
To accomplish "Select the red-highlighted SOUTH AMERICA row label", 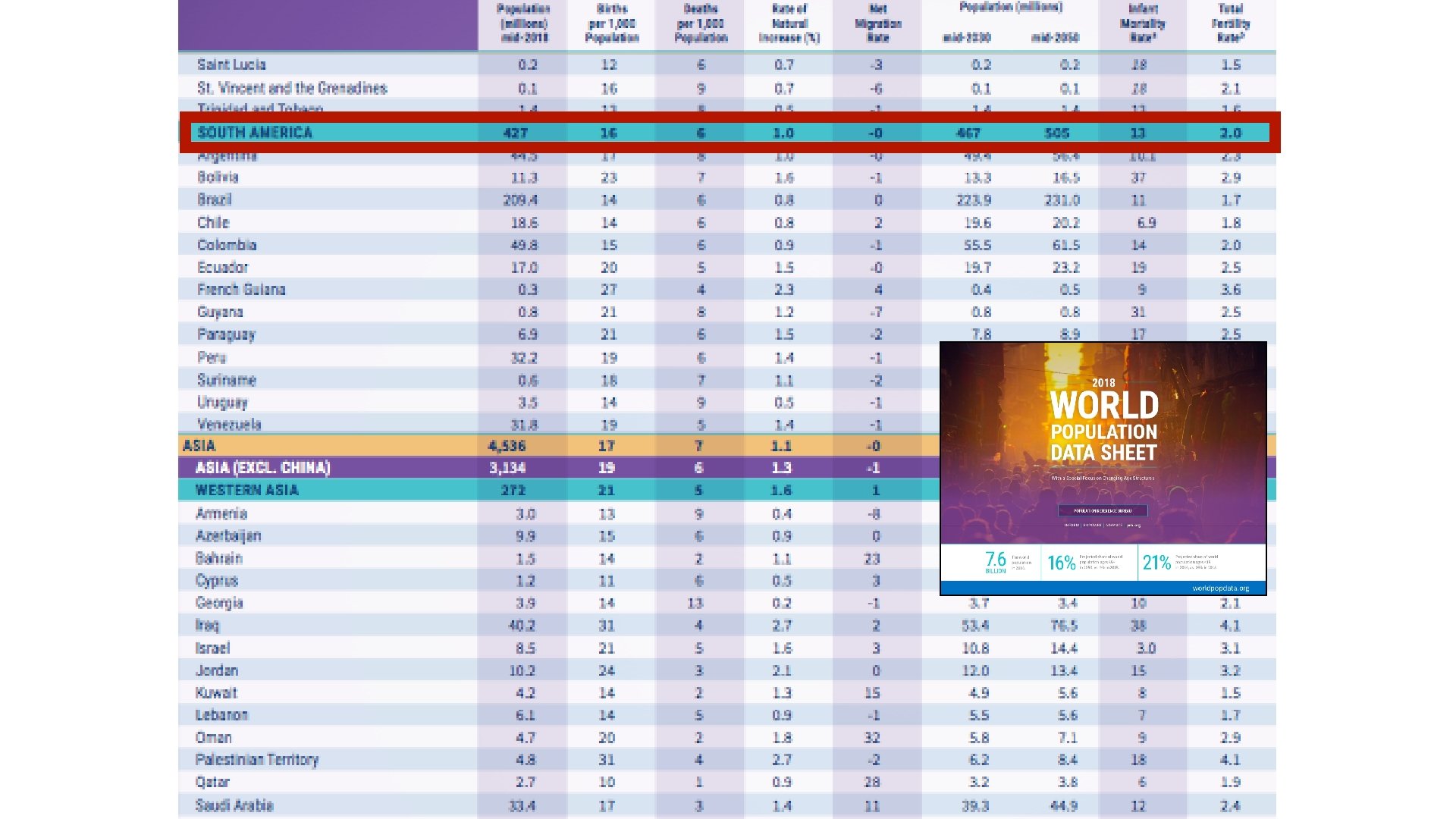I will pyautogui.click(x=255, y=133).
